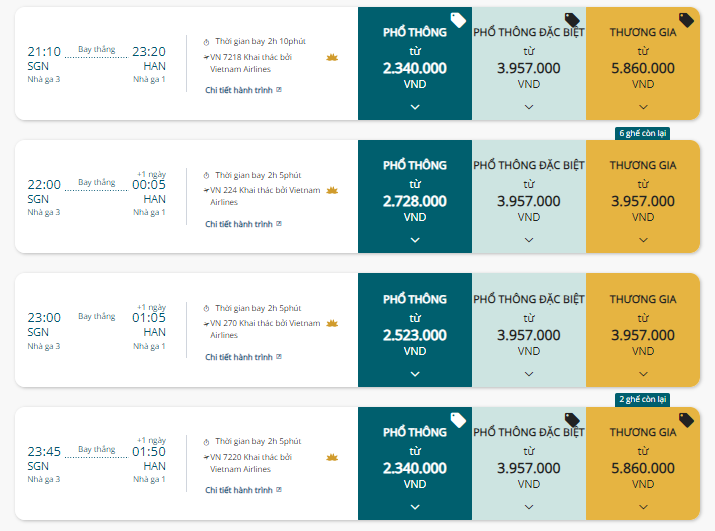Expand the 2.340.000 Phổ Thông fare for the 21:10 flight
Image resolution: width=715 pixels, height=531 pixels.
415,107
